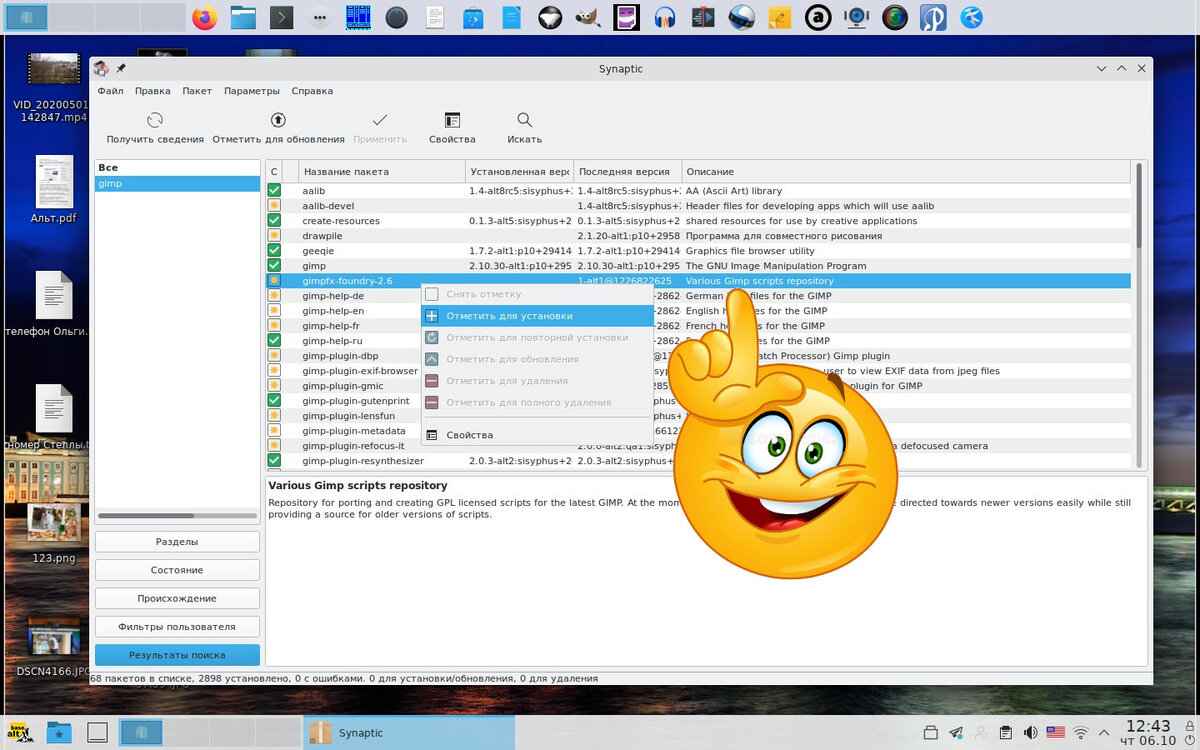
Task: Open the Alt start menu in the taskbar
Action: [19, 732]
